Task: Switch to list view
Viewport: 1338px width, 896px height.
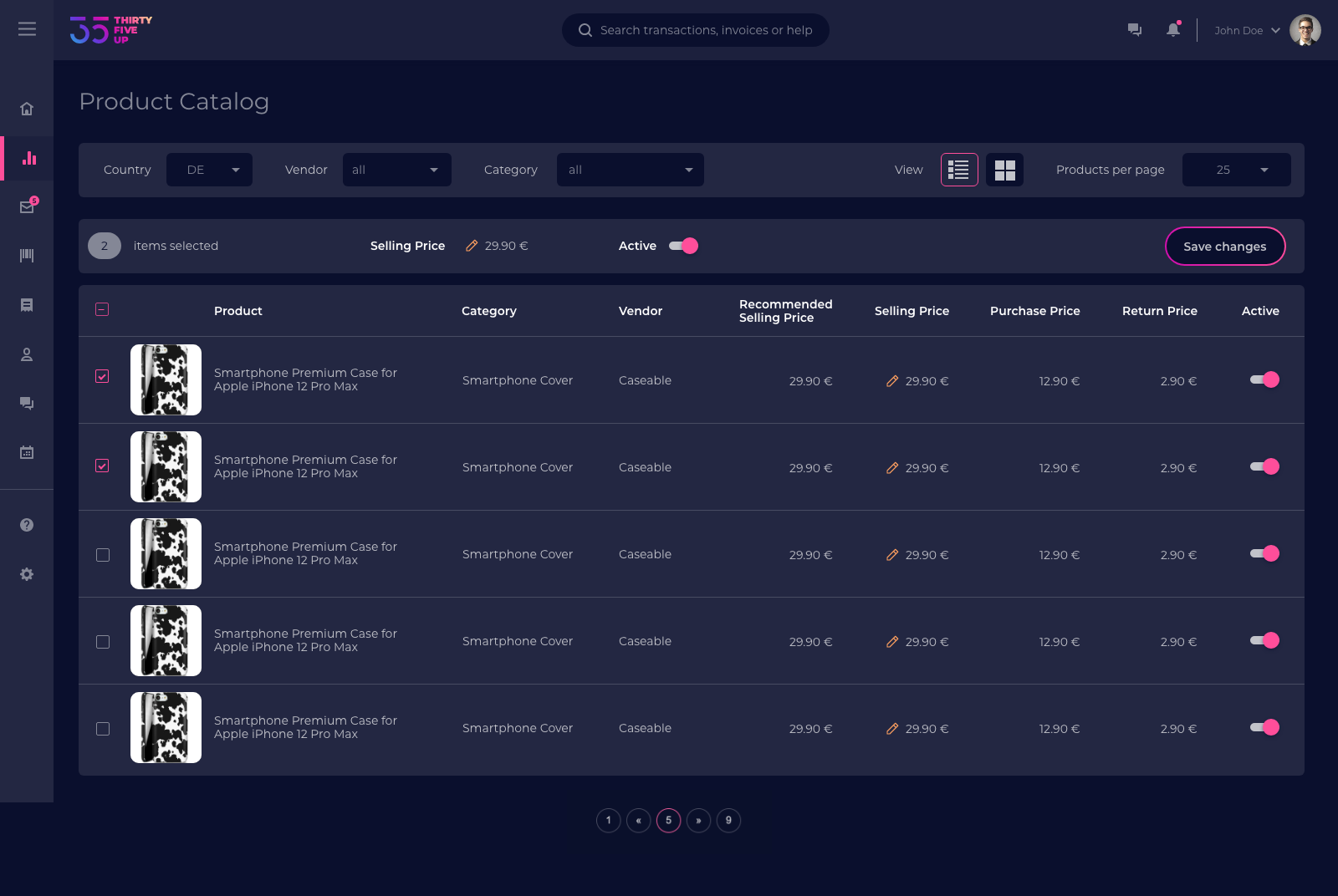Action: 959,170
